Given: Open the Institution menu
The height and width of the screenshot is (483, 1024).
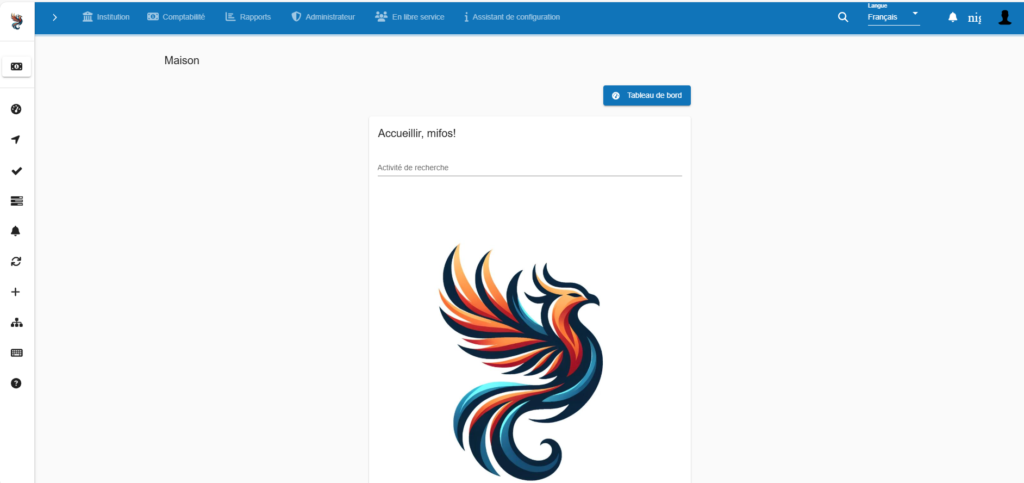Looking at the screenshot, I should pos(106,17).
